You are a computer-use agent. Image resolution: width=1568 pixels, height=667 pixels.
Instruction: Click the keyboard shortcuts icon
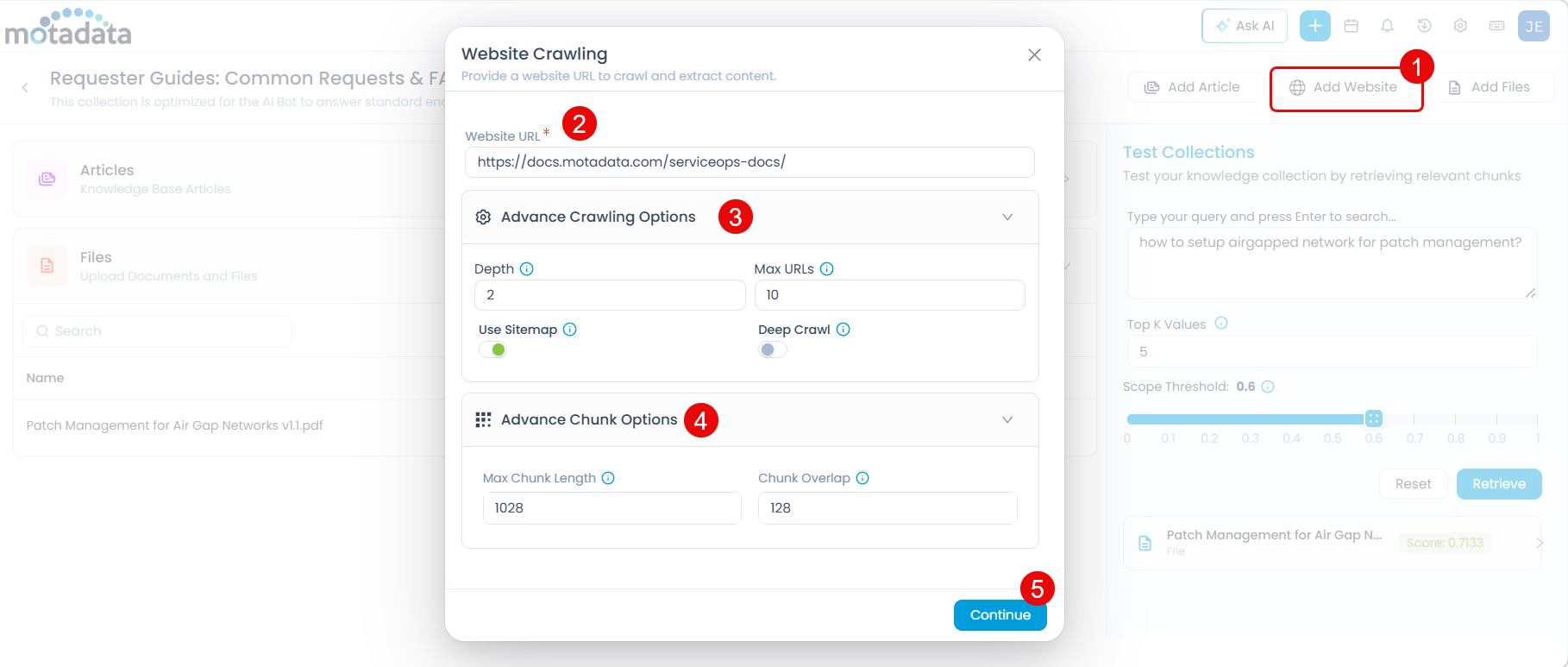[1497, 26]
